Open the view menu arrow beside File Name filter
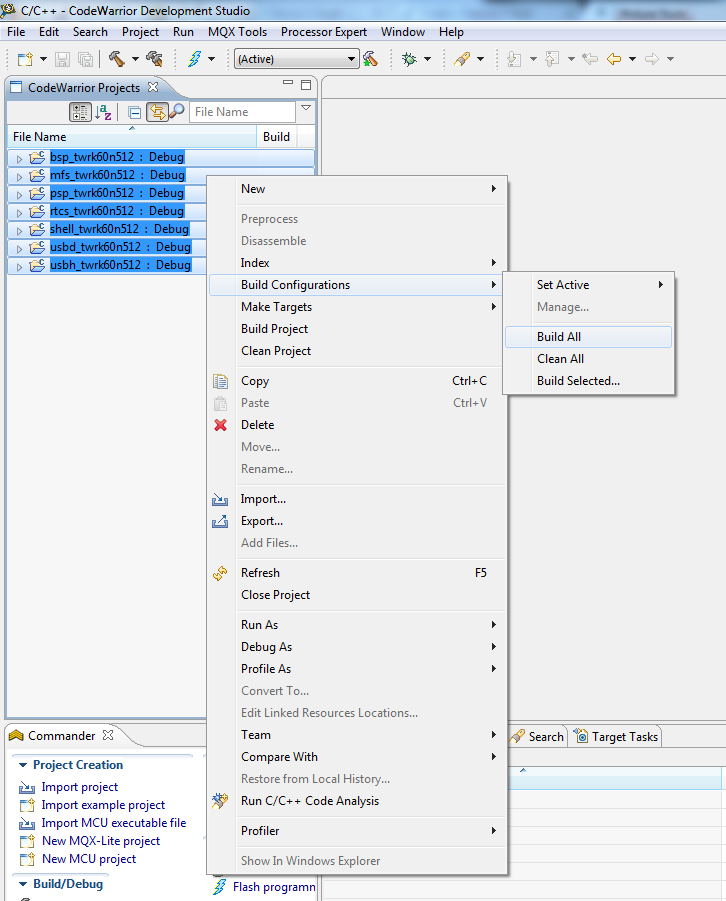 pyautogui.click(x=306, y=108)
